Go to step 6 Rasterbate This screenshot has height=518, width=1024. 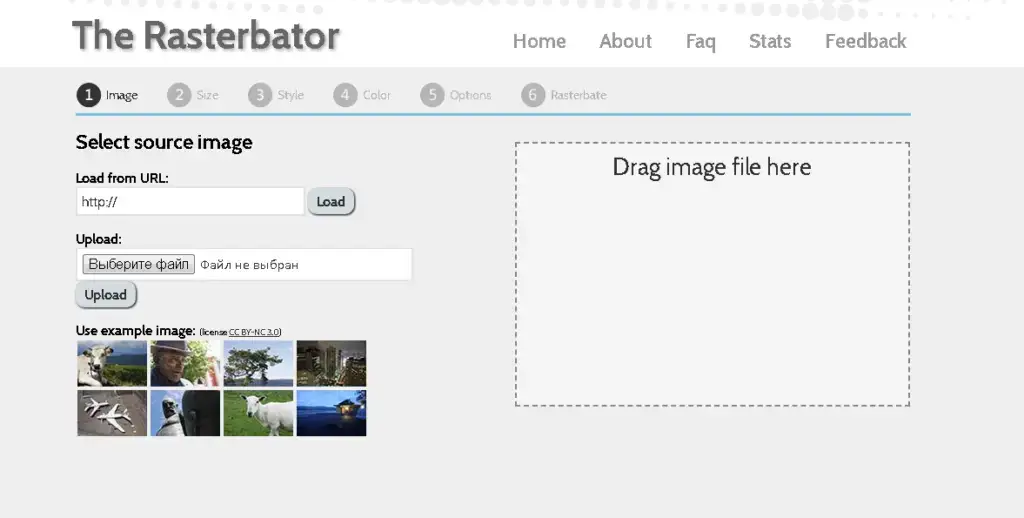click(x=564, y=95)
